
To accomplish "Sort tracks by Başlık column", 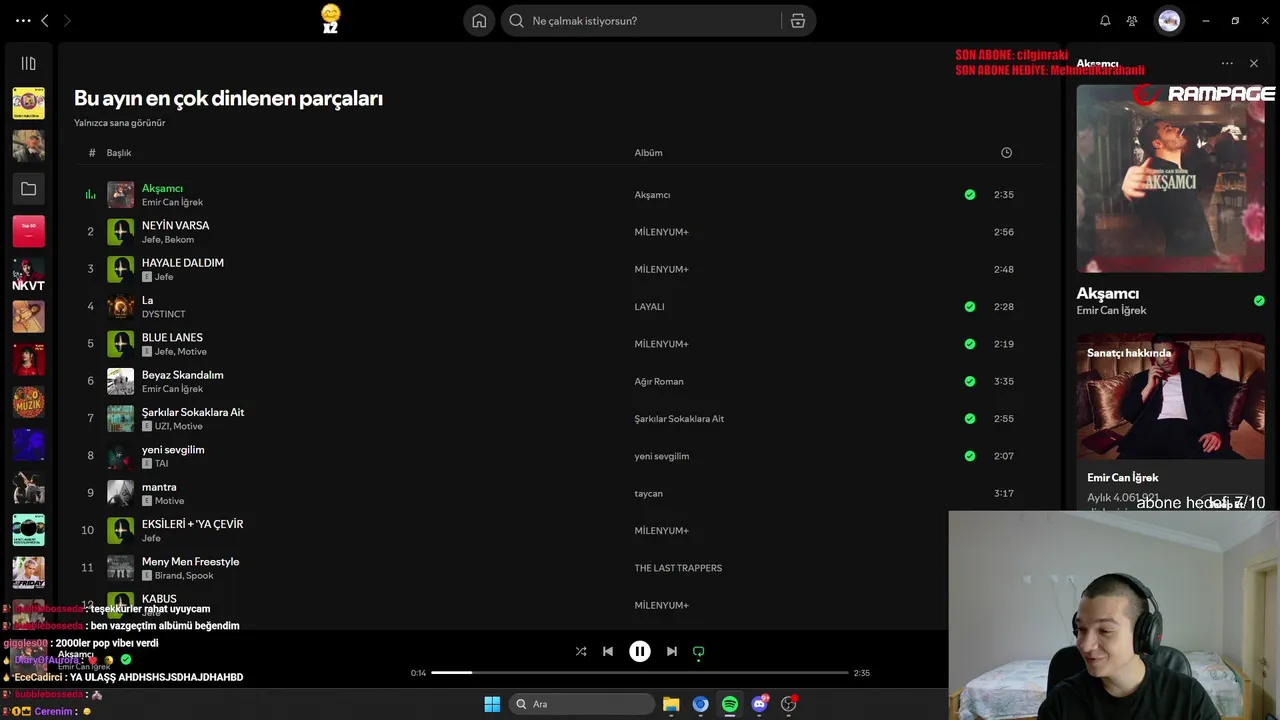I will 119,153.
